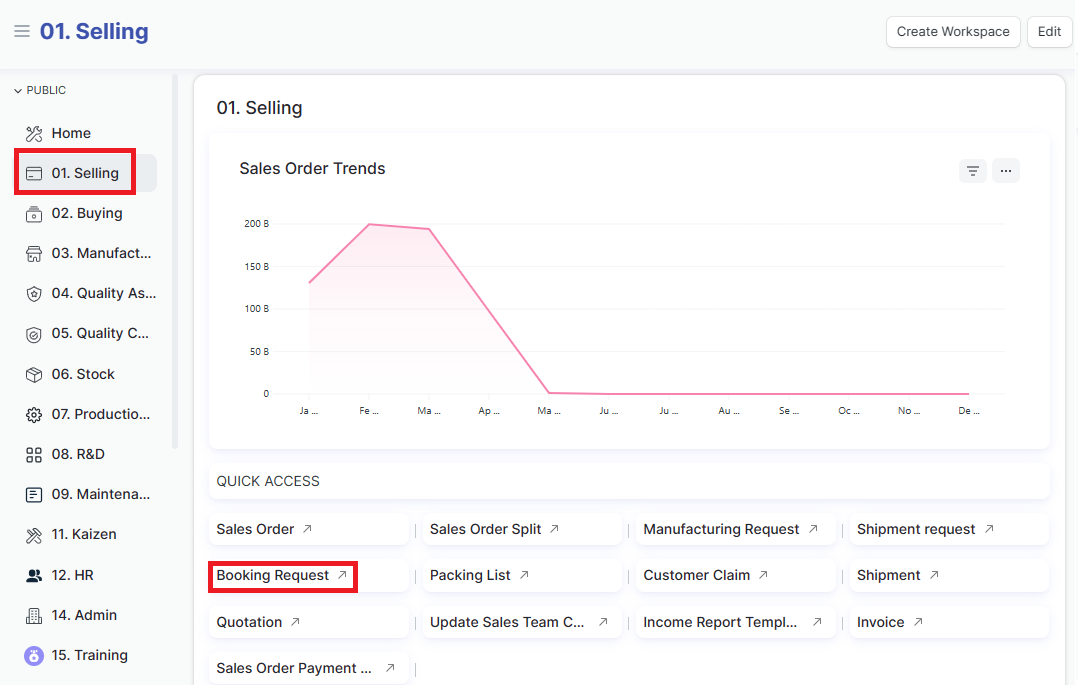
Task: Open the chart three-dots options menu
Action: (x=1006, y=171)
